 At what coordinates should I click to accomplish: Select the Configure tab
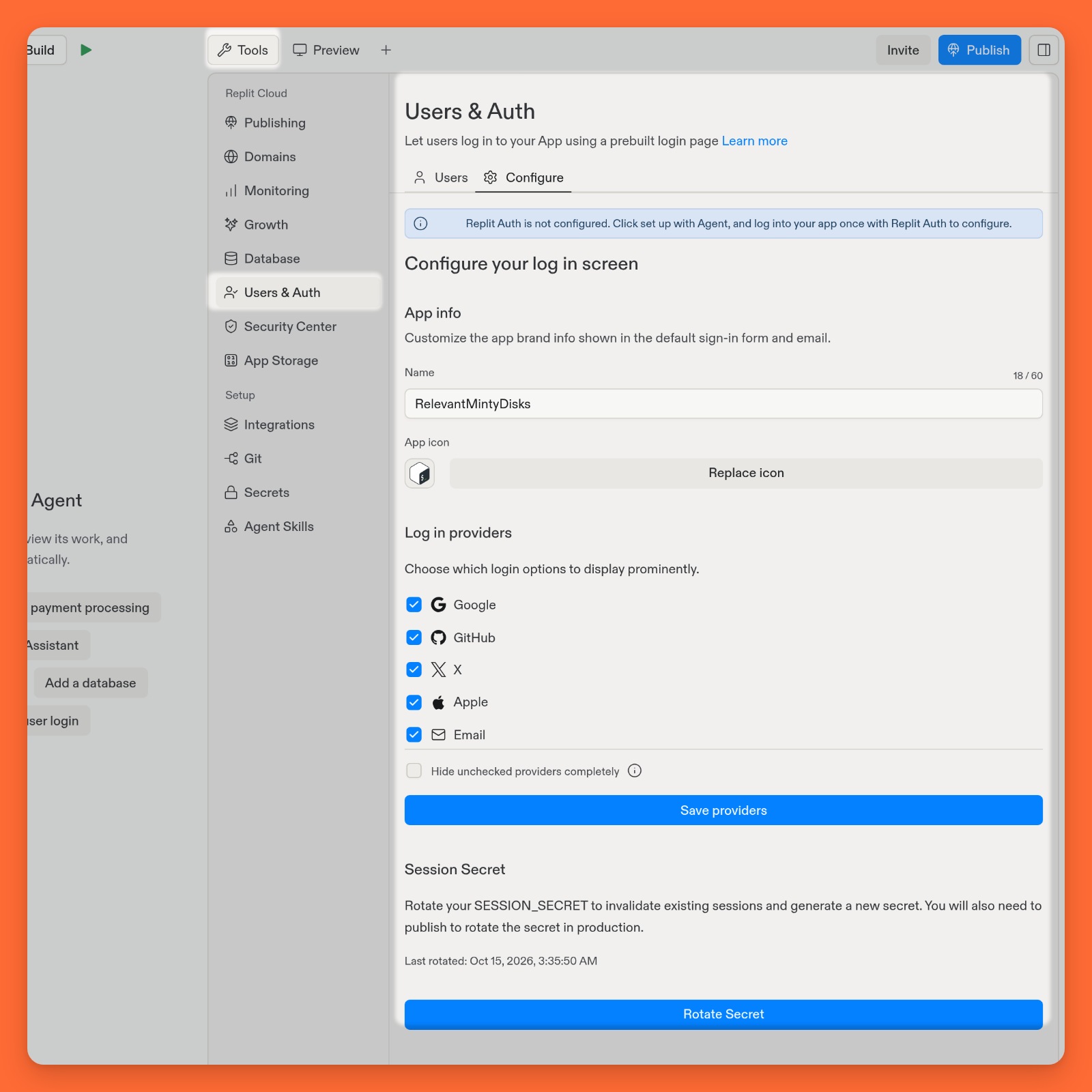click(x=523, y=178)
